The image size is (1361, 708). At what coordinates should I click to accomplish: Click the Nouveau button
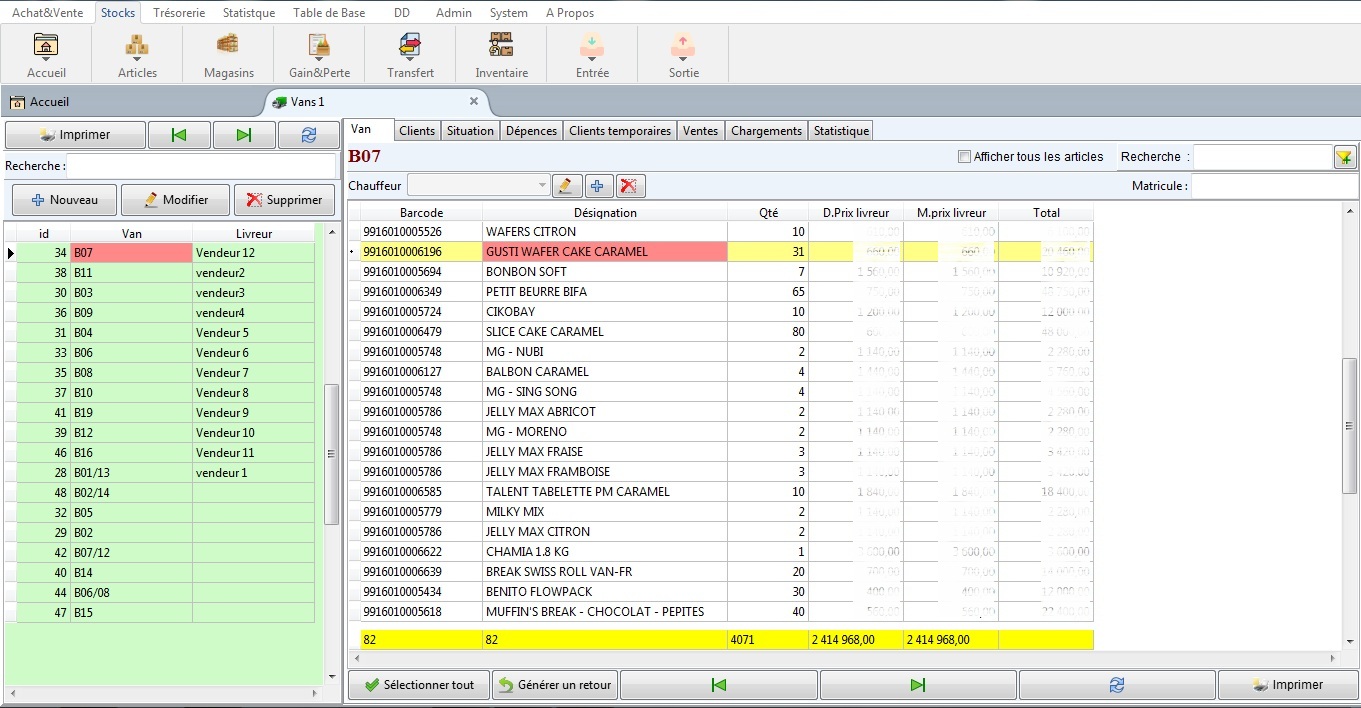pos(64,200)
